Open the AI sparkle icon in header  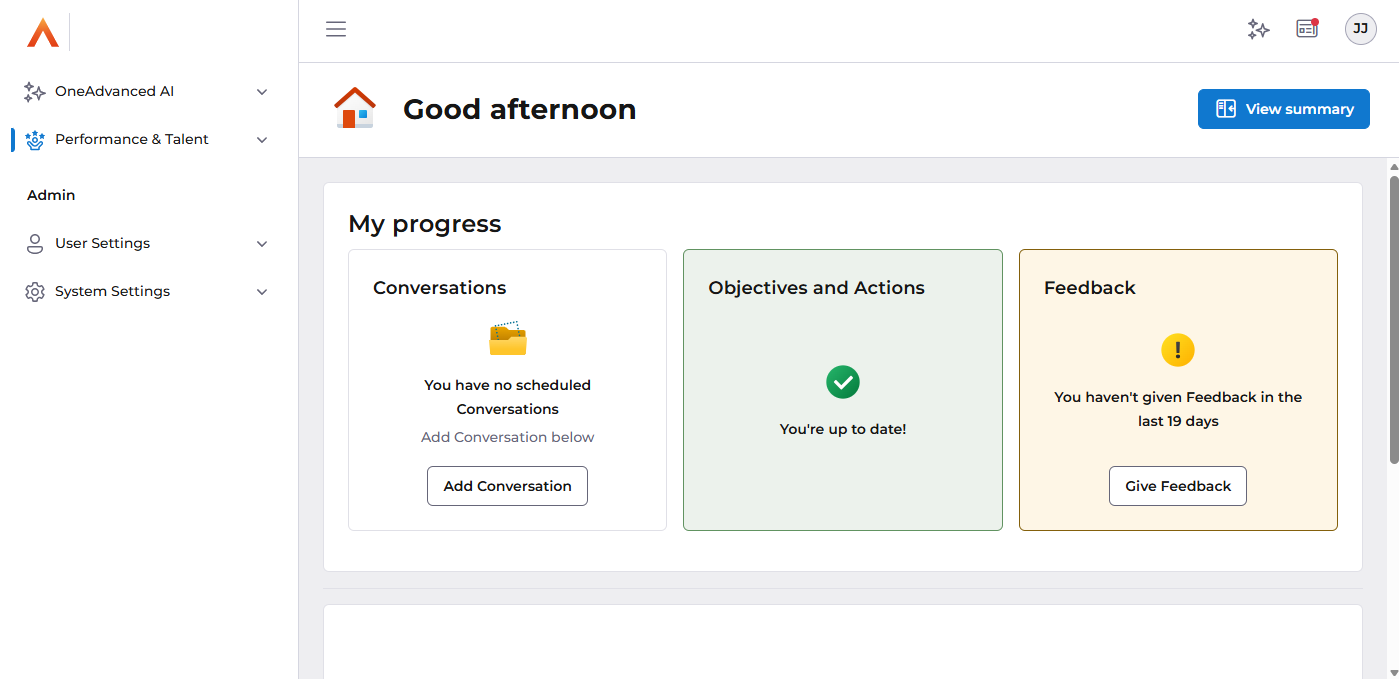1258,29
